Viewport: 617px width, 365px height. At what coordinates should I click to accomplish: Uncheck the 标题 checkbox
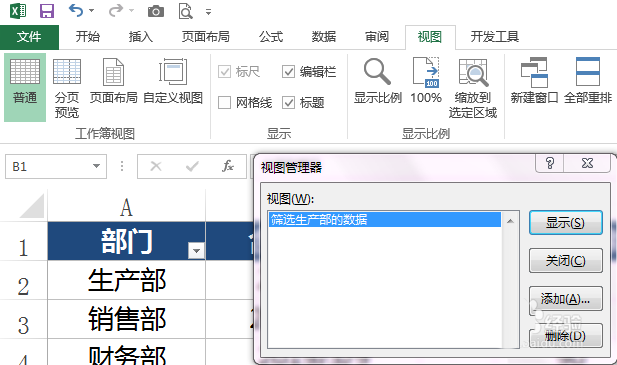[288, 103]
